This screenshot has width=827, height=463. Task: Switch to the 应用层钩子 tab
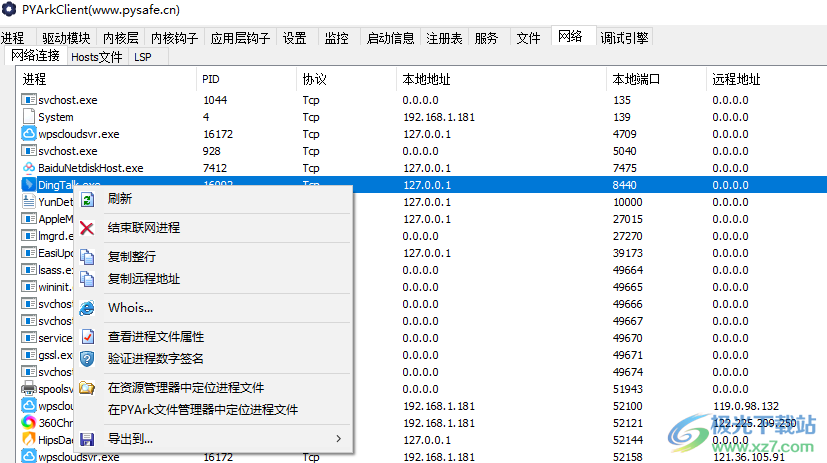click(x=240, y=38)
